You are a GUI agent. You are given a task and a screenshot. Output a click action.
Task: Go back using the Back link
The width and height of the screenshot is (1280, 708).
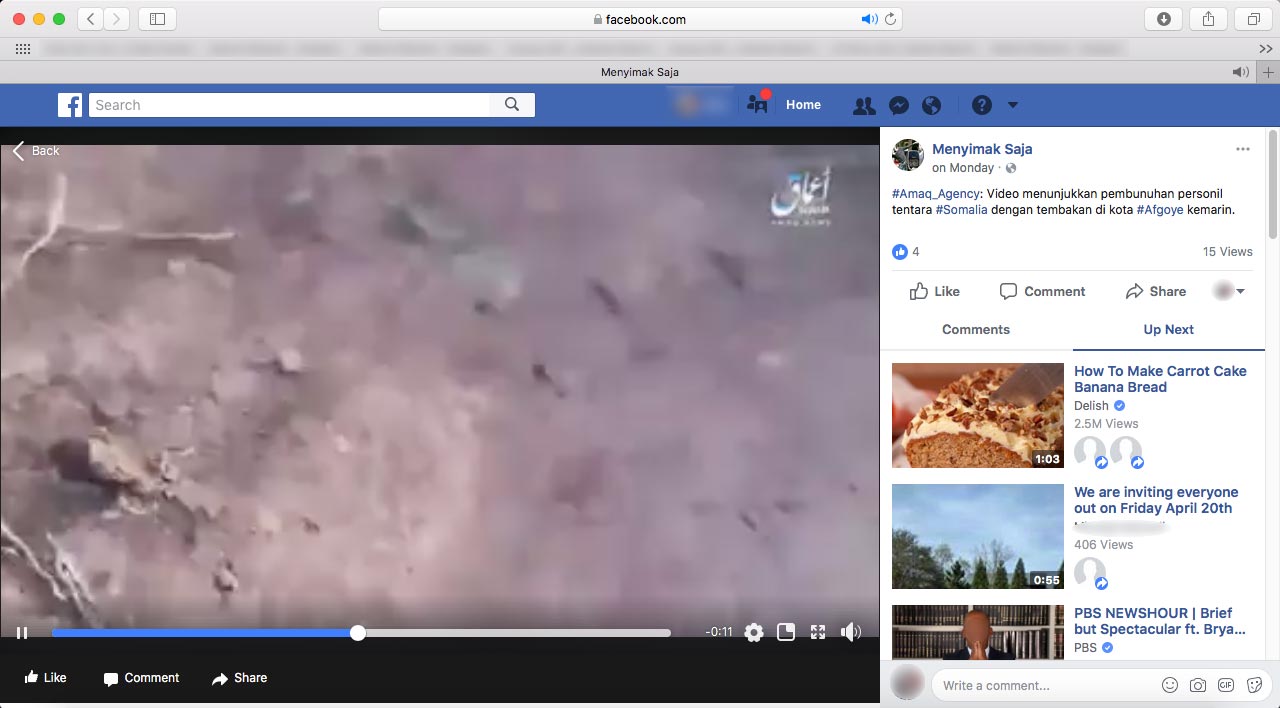36,151
